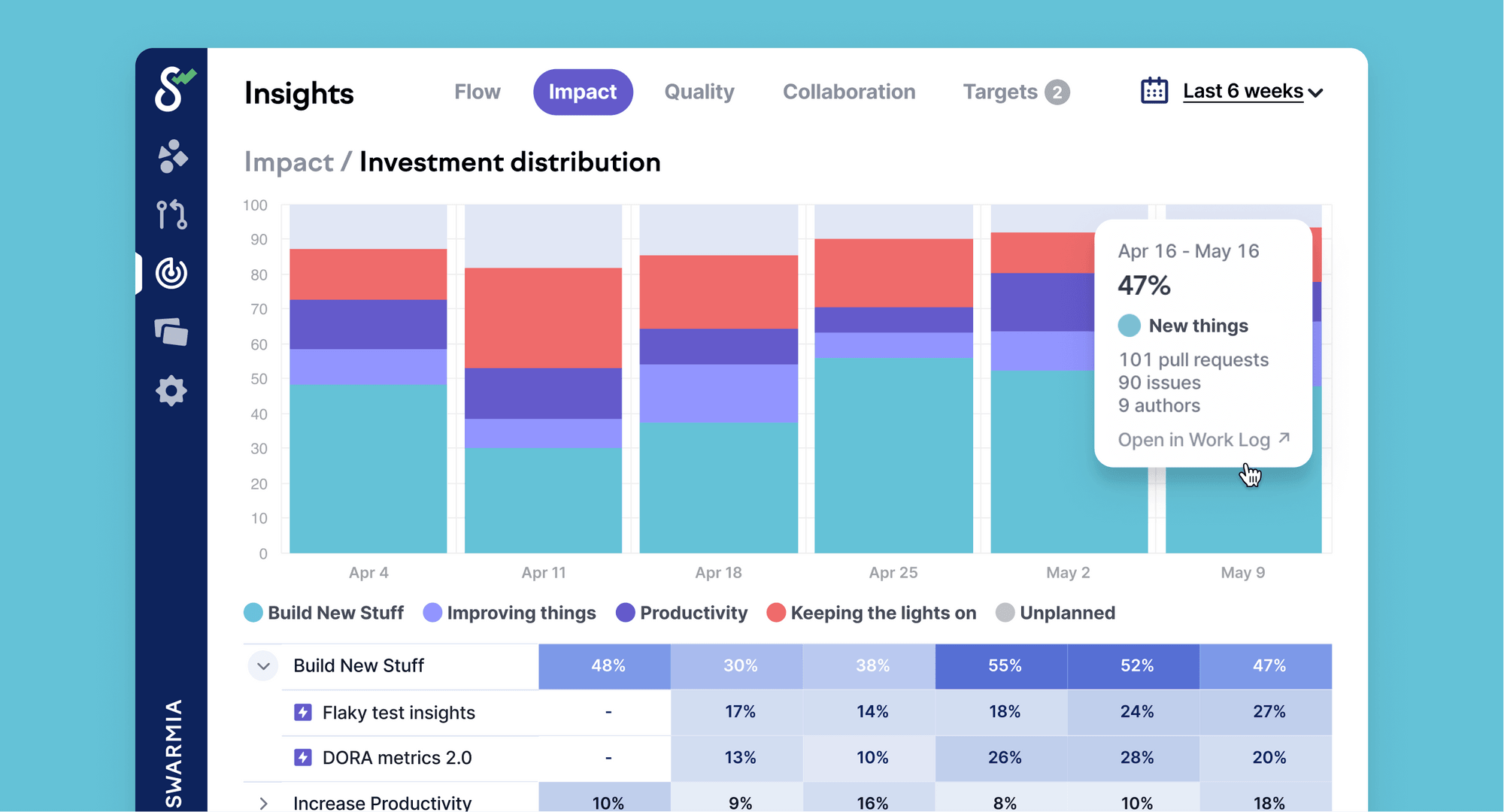
Task: Click the Swarmia logo in the sidebar
Action: coord(172,92)
